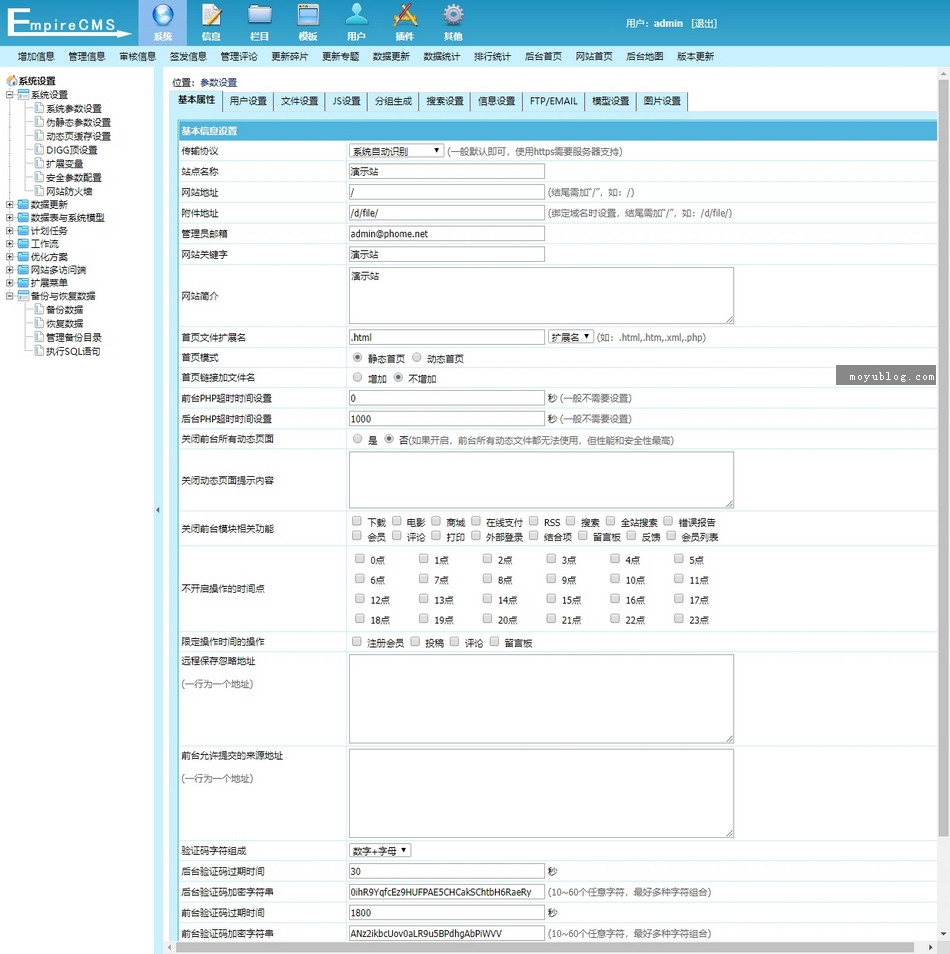The width and height of the screenshot is (950, 954).
Task: Click the vertical scrollbar of the settings page
Action: click(x=943, y=456)
